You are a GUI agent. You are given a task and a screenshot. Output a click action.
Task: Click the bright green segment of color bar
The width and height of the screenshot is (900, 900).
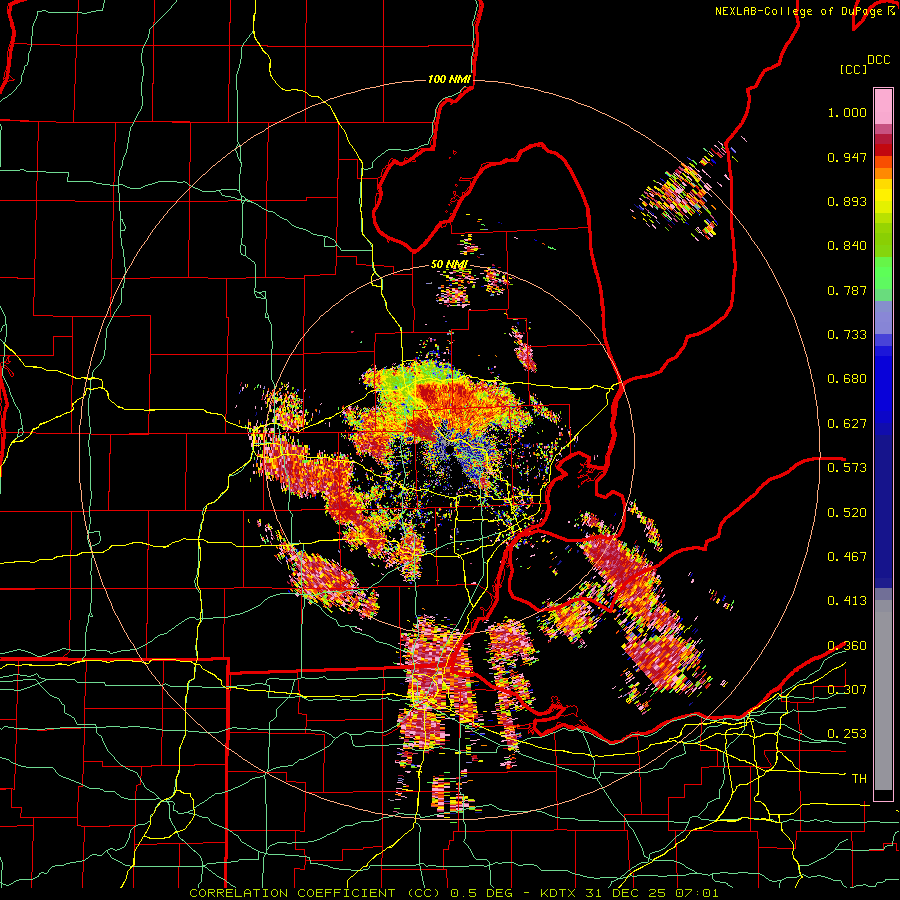(x=883, y=273)
